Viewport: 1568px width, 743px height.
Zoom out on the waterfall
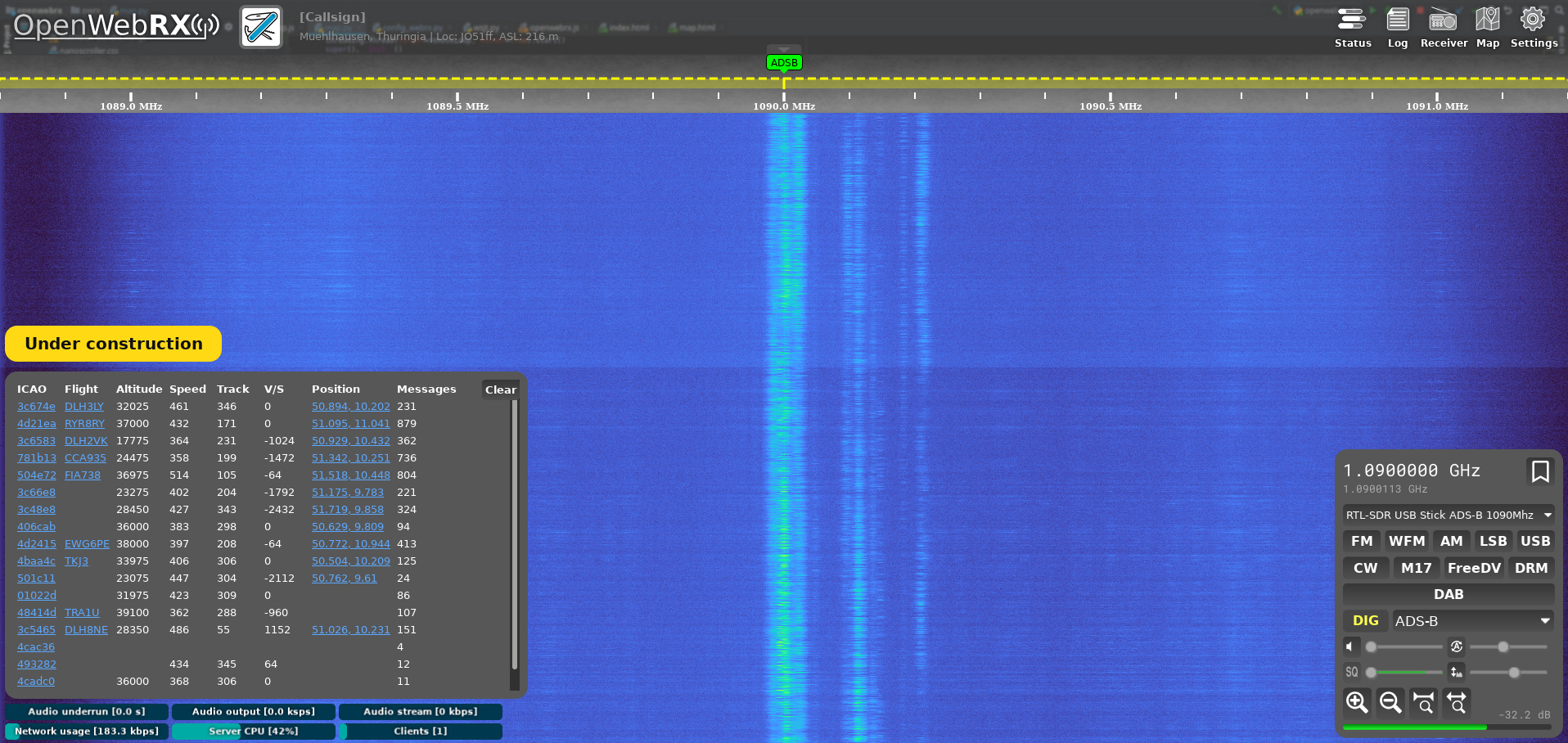pos(1390,702)
